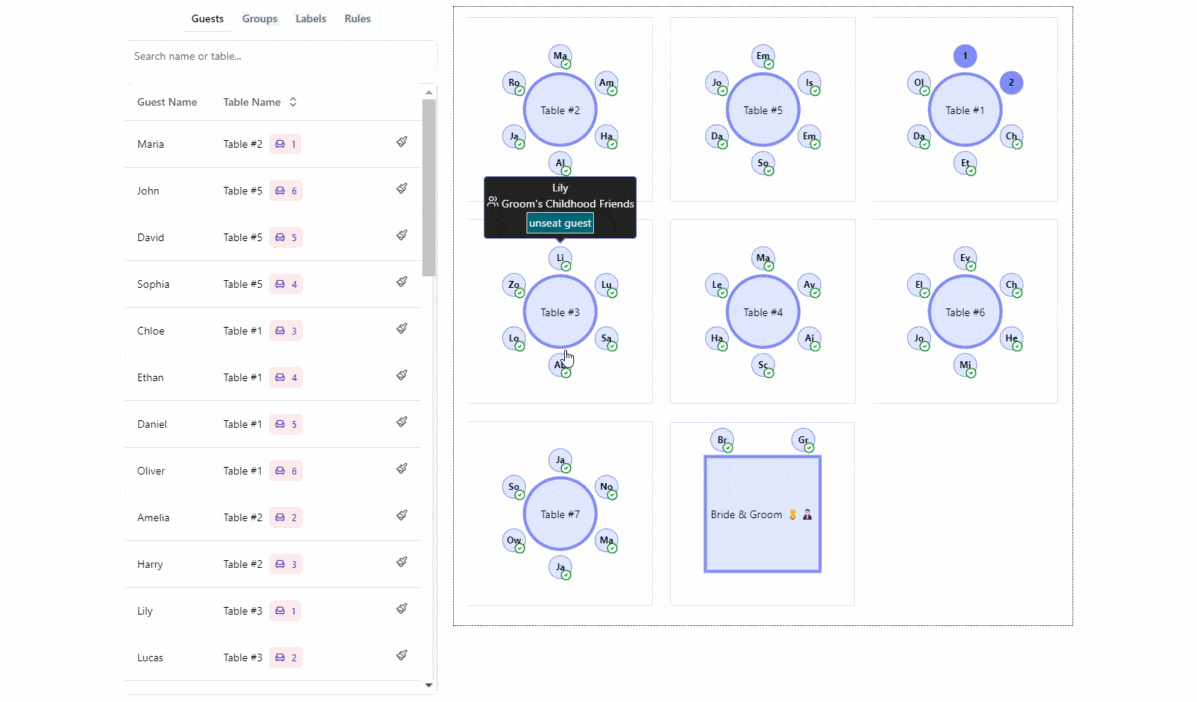Select the Table #6 circle

tap(965, 312)
